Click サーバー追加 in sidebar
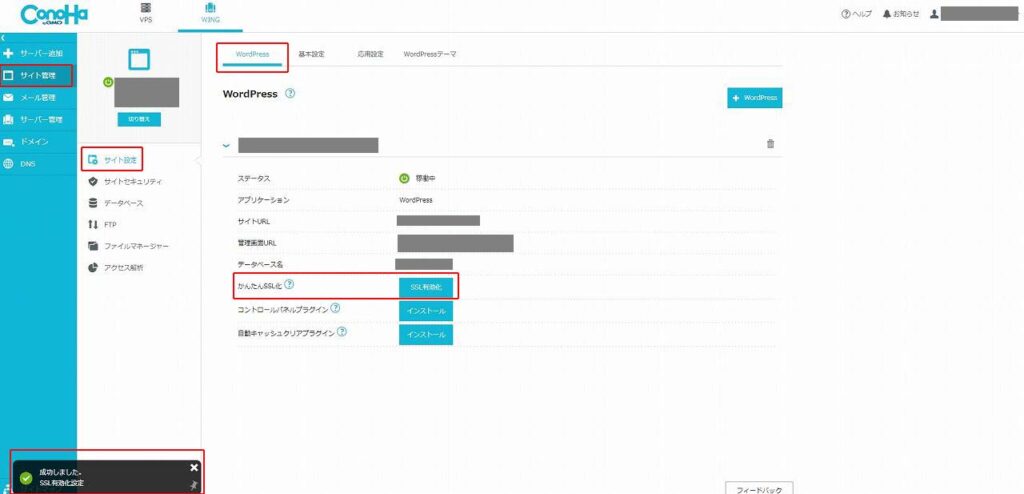The height and width of the screenshot is (494, 1024). coord(38,53)
